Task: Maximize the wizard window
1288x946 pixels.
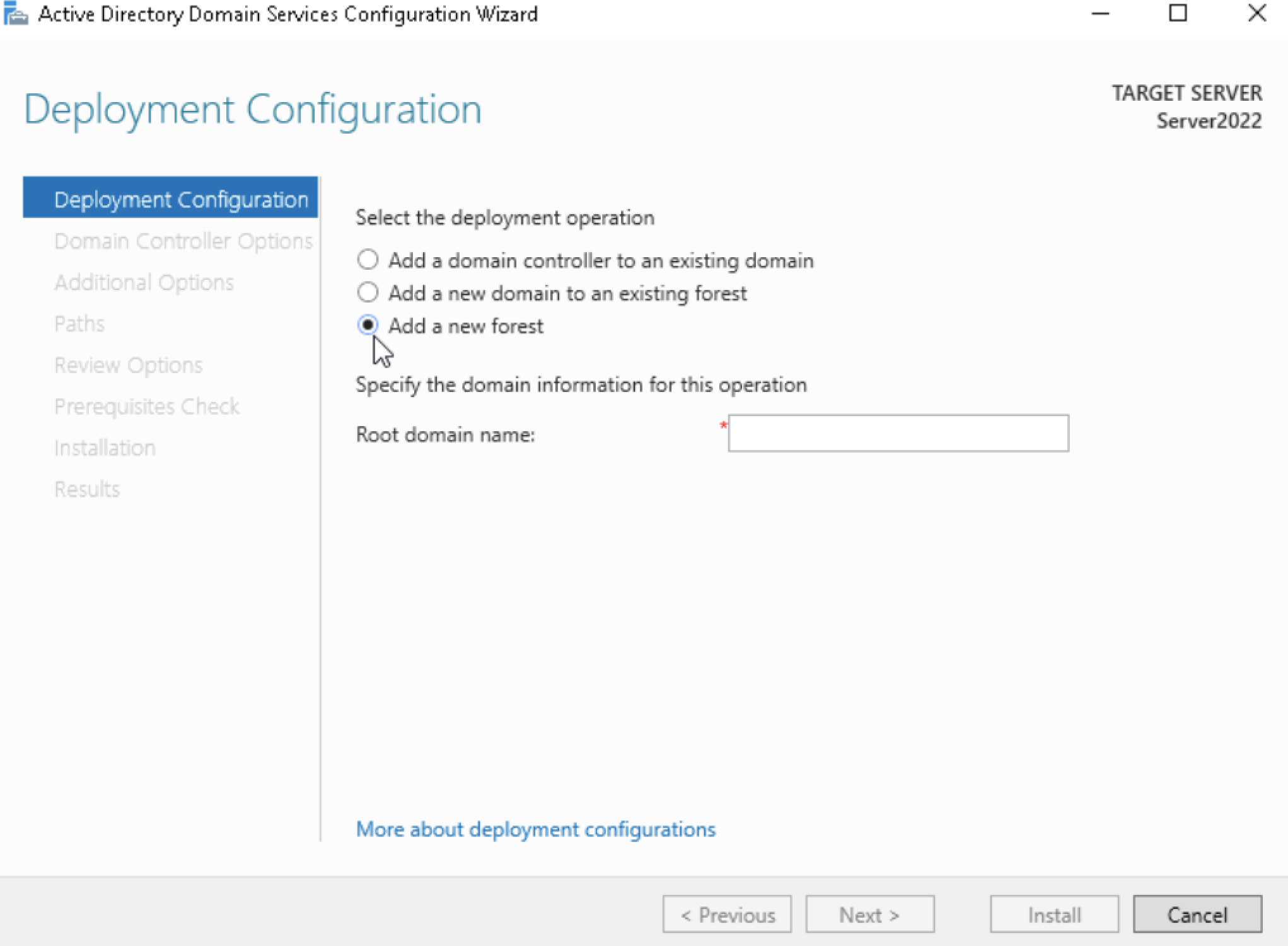Action: coord(1178,14)
